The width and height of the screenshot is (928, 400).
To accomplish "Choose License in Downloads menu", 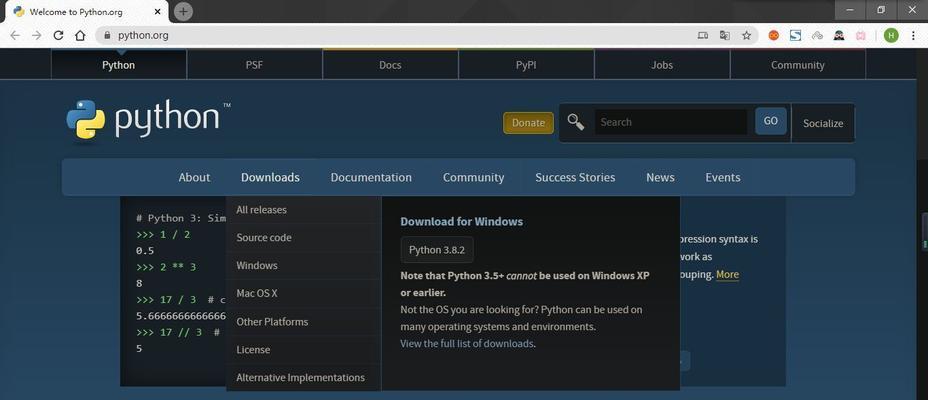I will [x=303, y=349].
